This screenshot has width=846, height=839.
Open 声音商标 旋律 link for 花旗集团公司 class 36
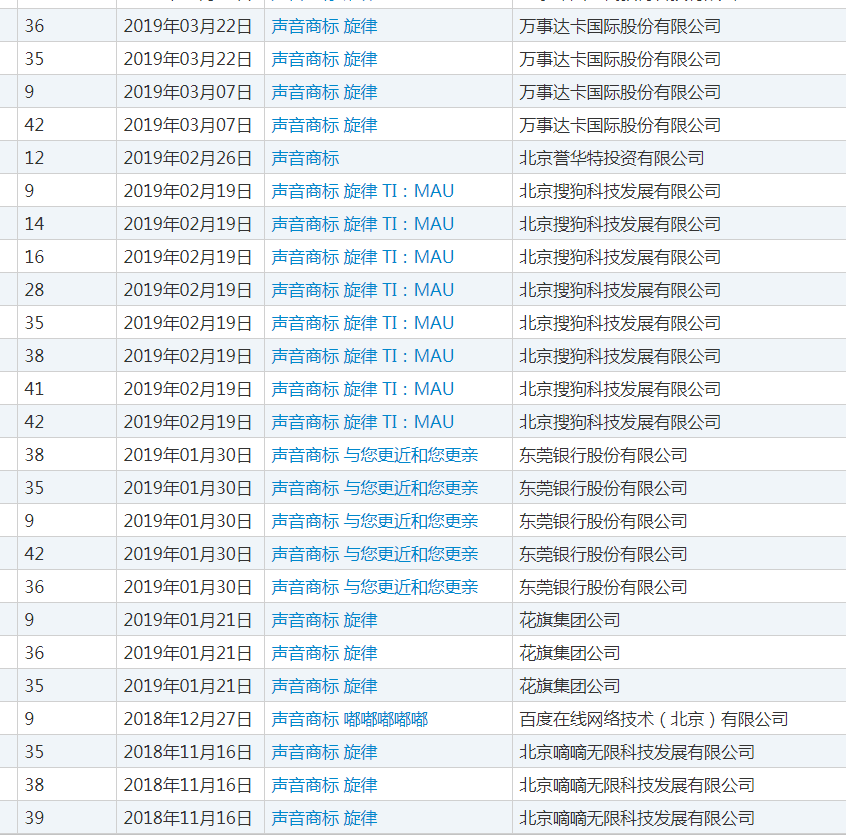[x=324, y=653]
